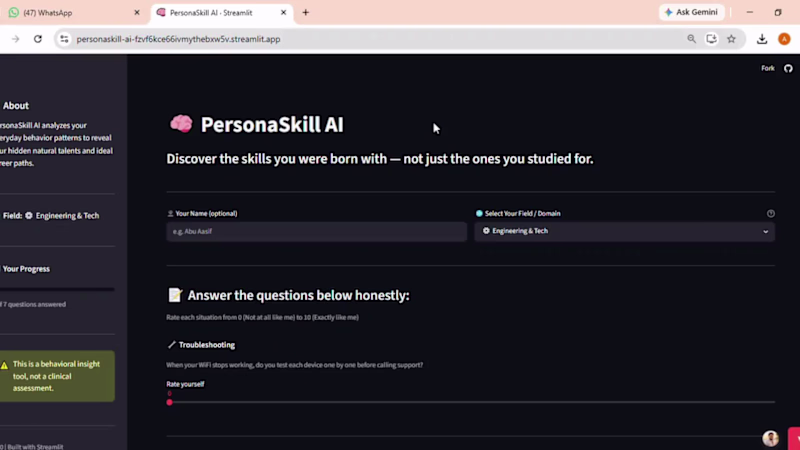Click the rating instructions caption text
800x450 pixels.
[262, 317]
